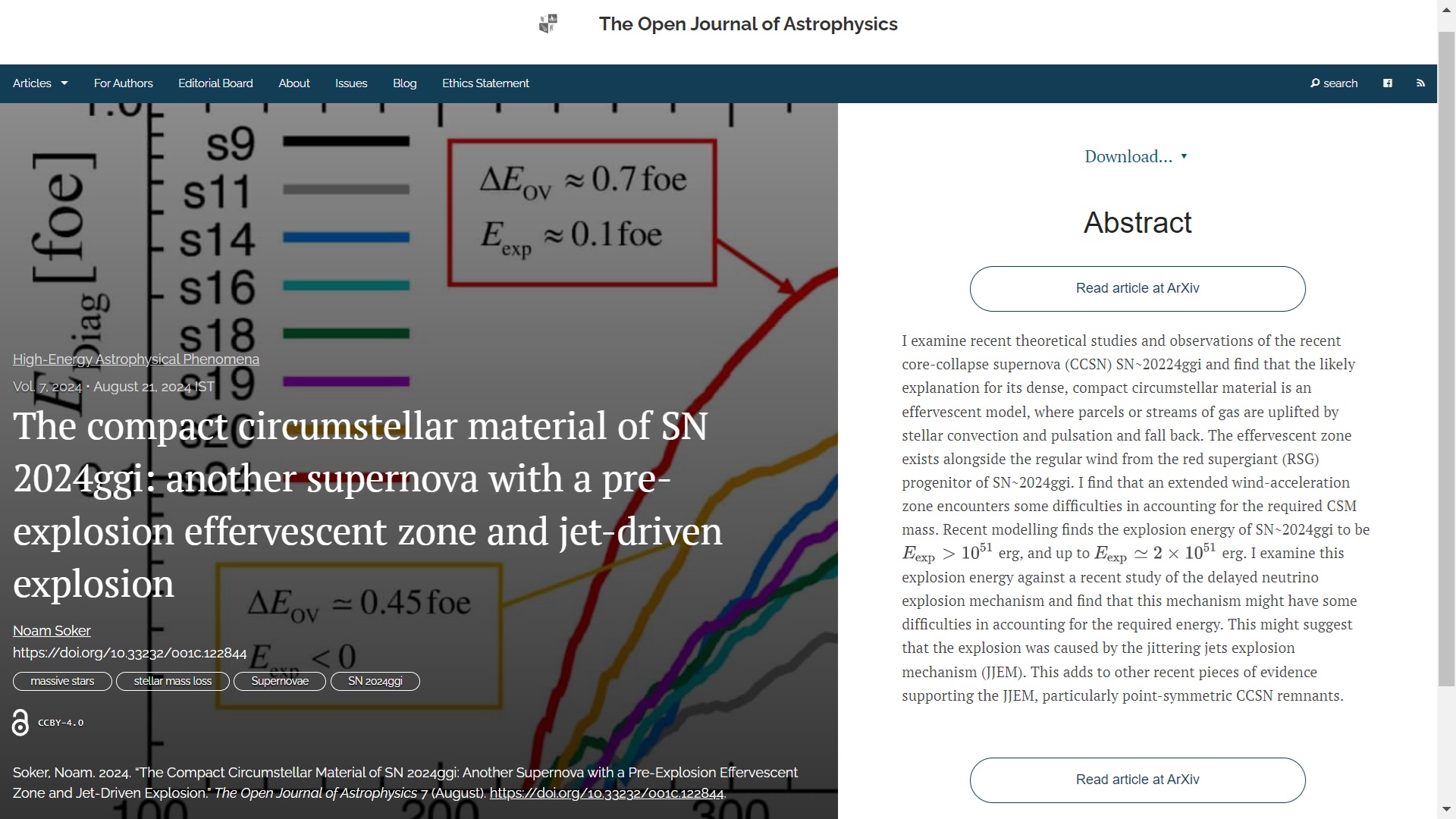Image resolution: width=1456 pixels, height=819 pixels.
Task: Open the Editorial Board page
Action: click(215, 83)
